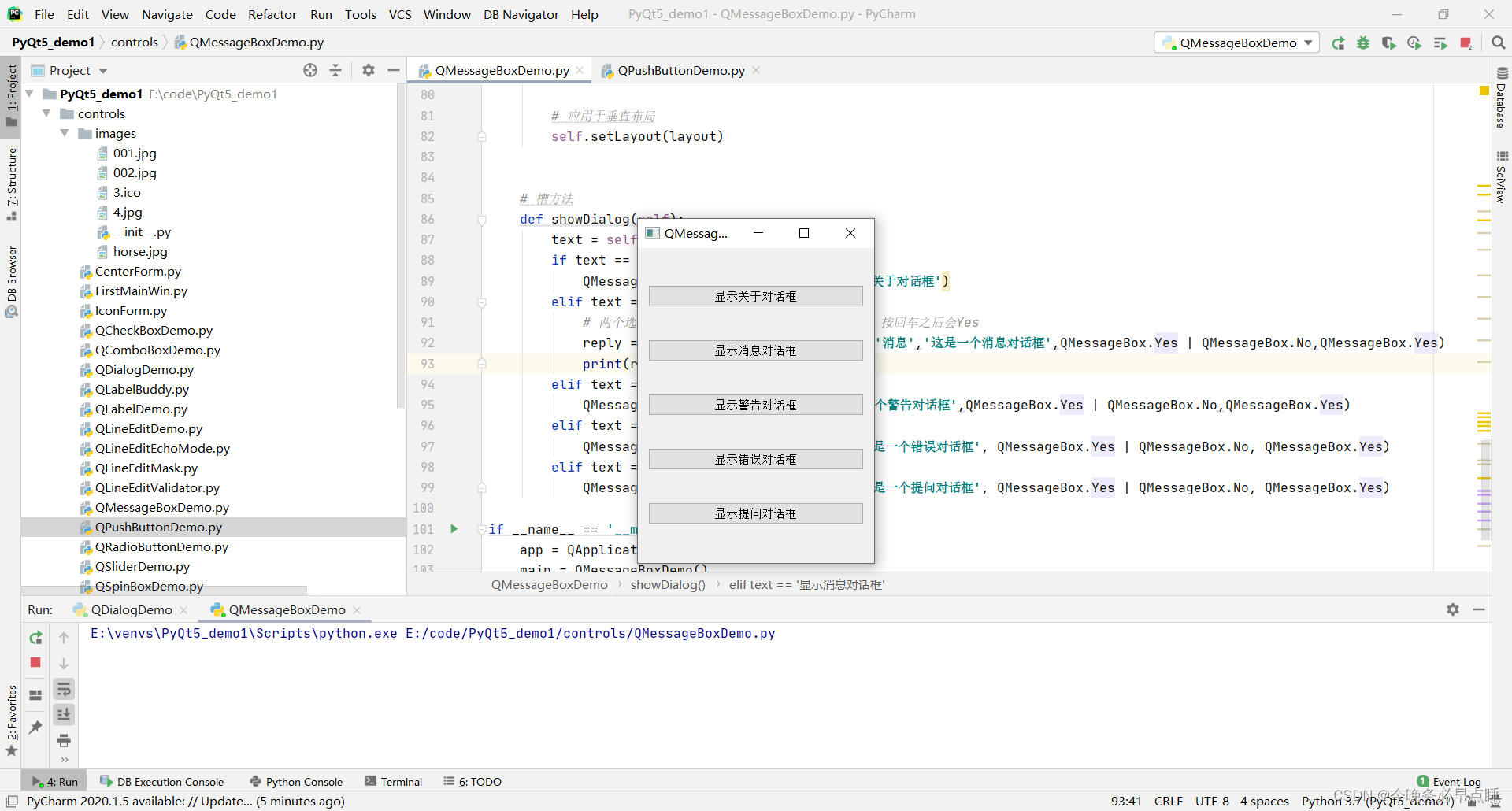Screen dimensions: 1512x811
Task: Hide the Project tool window
Action: [394, 71]
